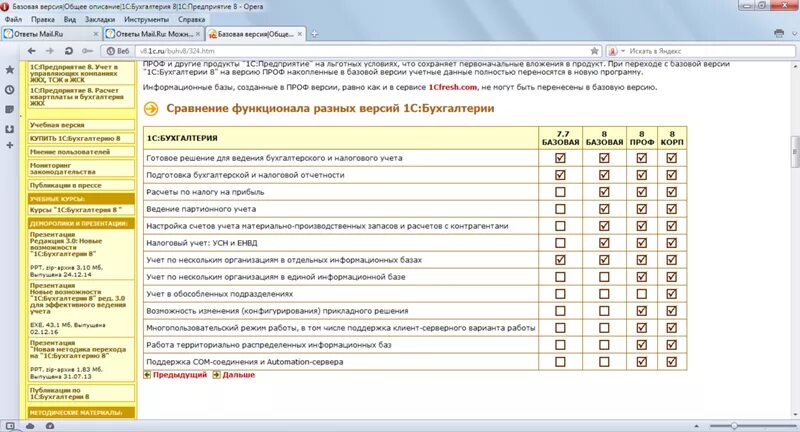Open the Bookmarks star panel in the sidebar
This screenshot has width=800, height=432.
[x=9, y=70]
